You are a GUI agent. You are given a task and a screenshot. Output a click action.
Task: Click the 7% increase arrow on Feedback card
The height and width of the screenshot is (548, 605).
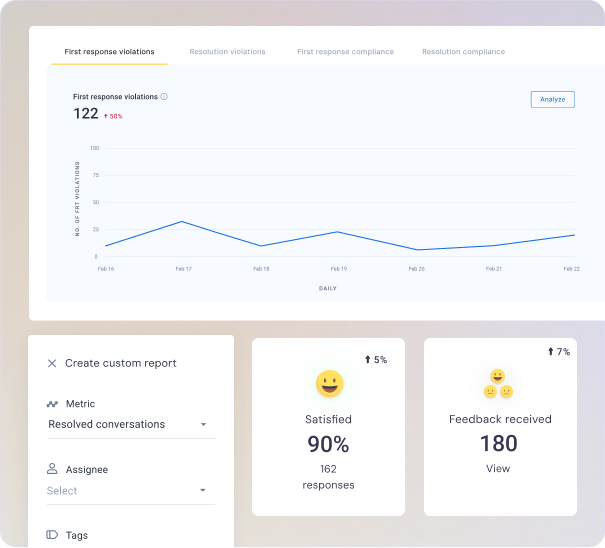tap(549, 352)
